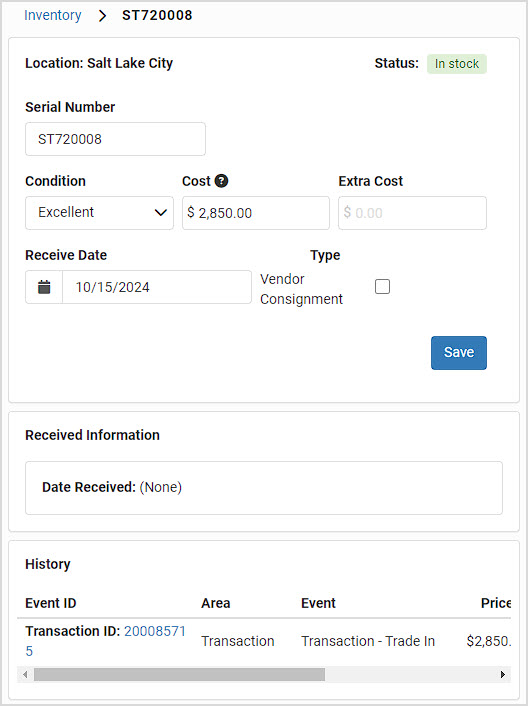Click the Event ID column header
This screenshot has width=528, height=706.
pyautogui.click(x=51, y=603)
